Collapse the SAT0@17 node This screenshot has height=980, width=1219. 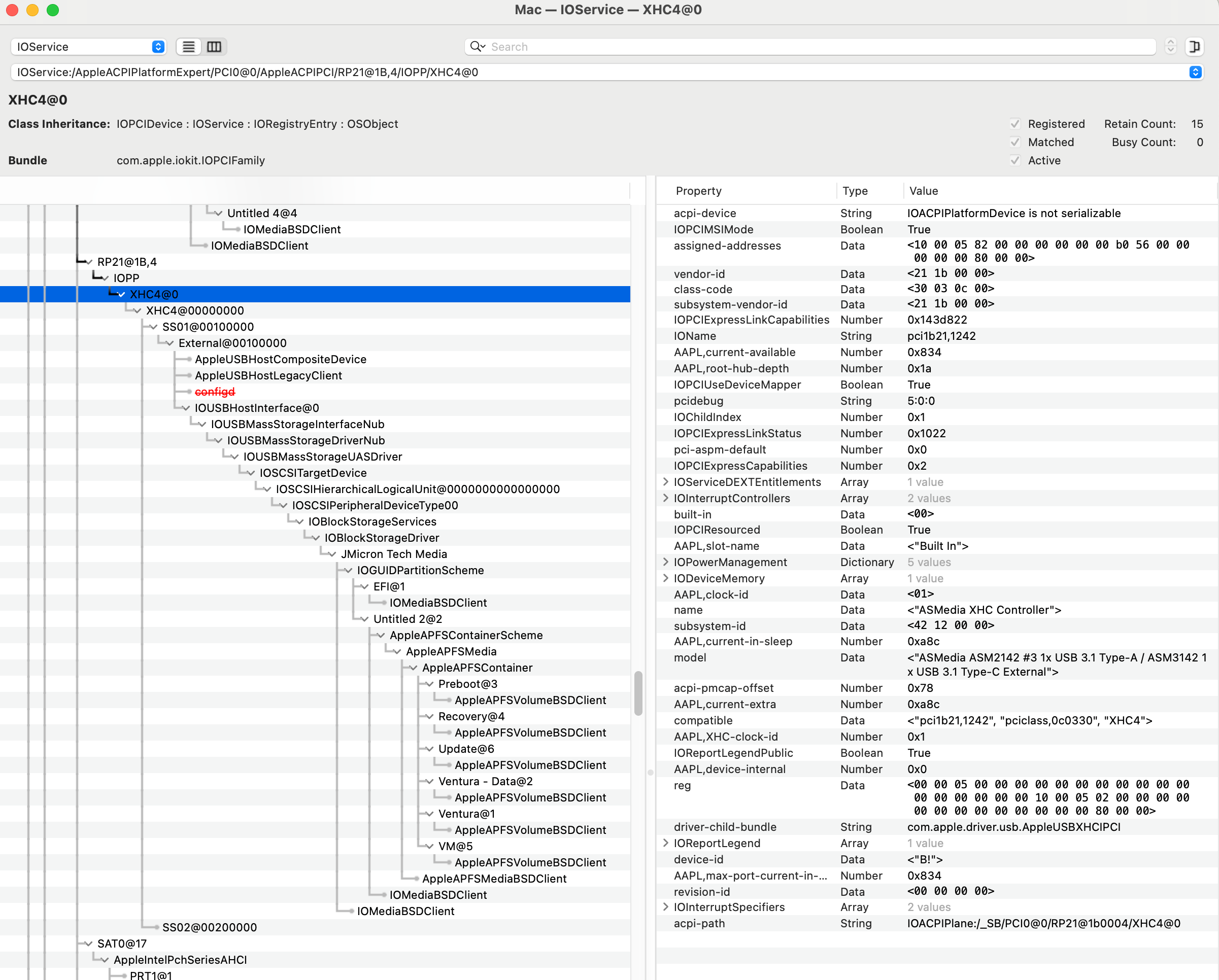(x=89, y=944)
